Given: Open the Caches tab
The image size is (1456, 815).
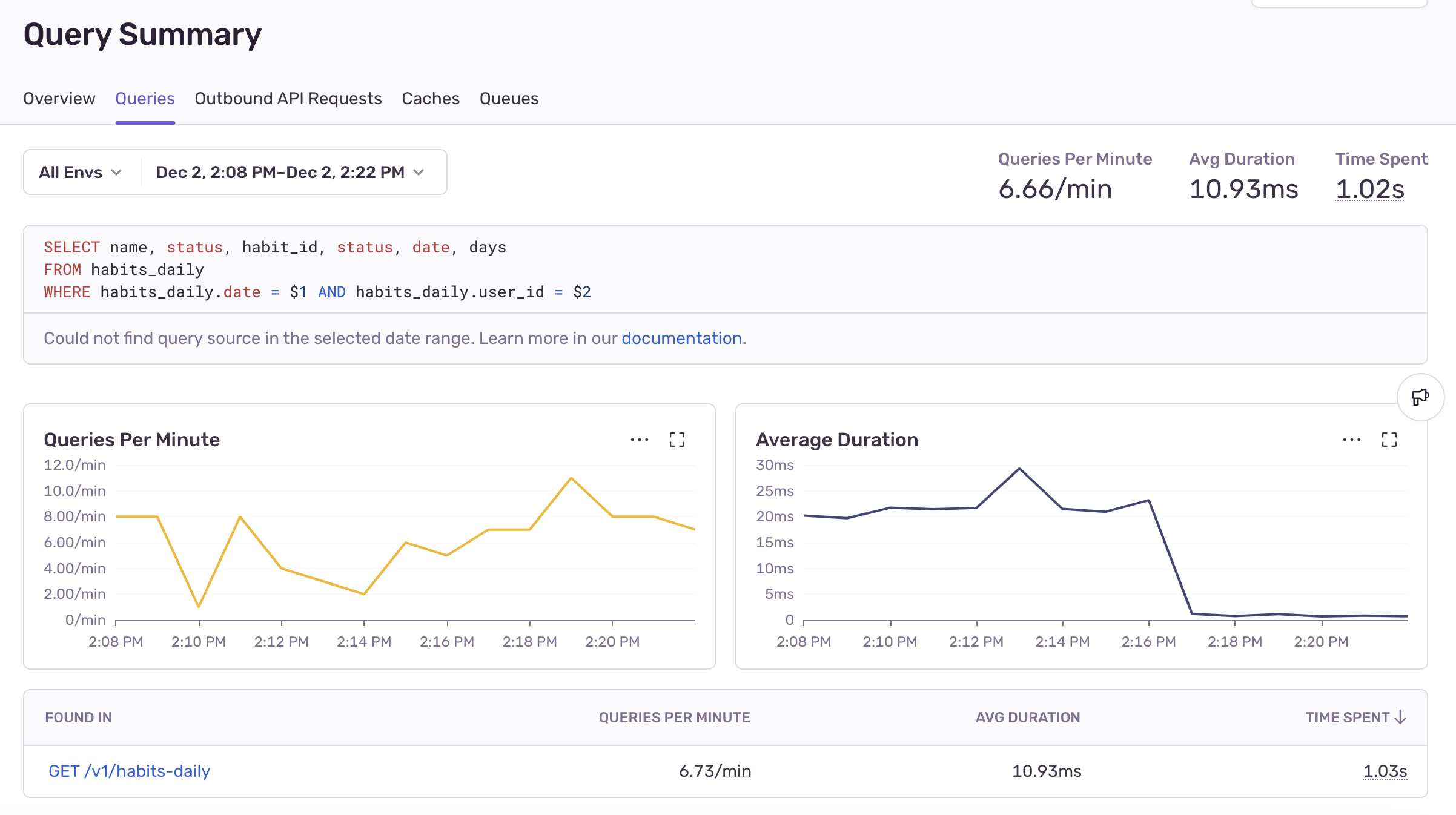Looking at the screenshot, I should [x=431, y=99].
